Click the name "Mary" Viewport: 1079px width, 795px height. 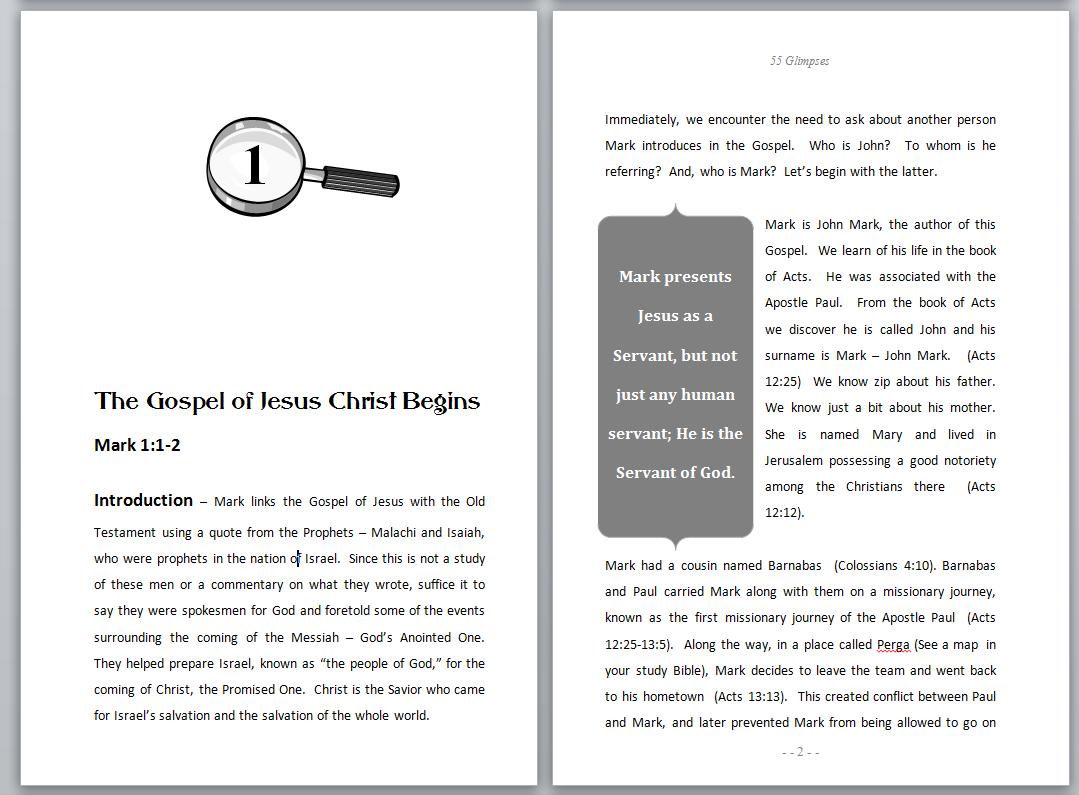pyautogui.click(x=887, y=435)
